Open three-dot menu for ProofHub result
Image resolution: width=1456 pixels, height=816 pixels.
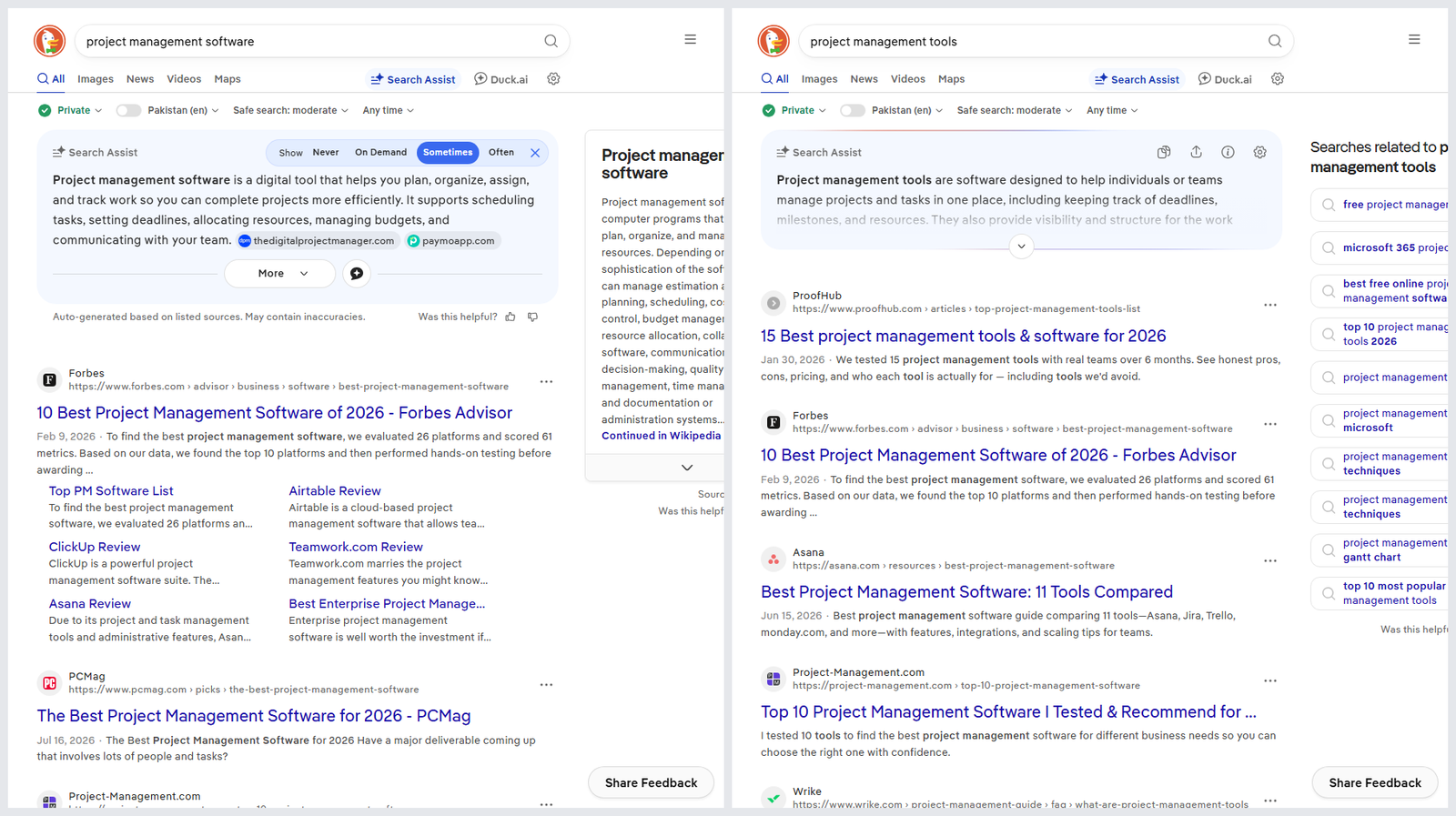click(x=1270, y=305)
